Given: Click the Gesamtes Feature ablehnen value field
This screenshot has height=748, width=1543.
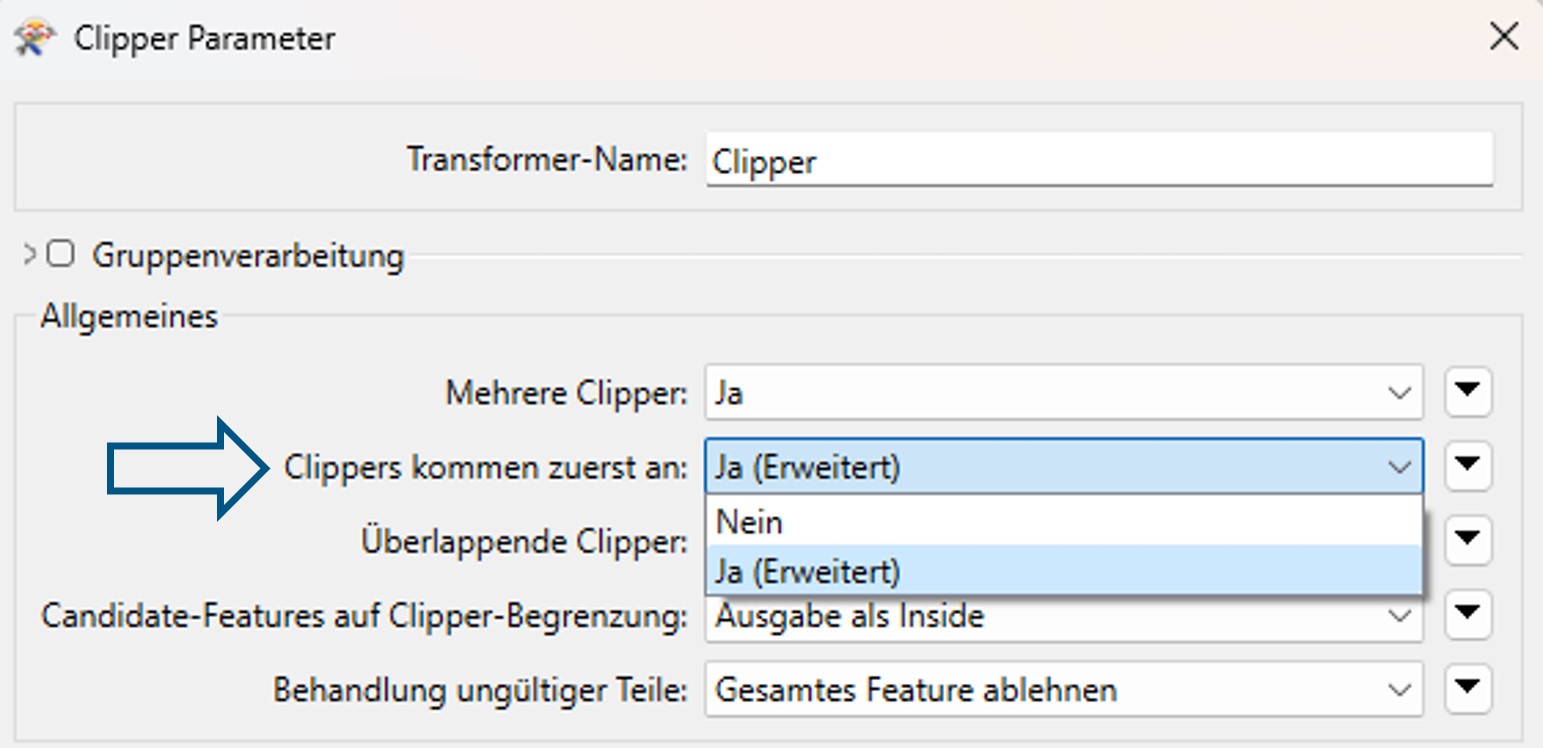Looking at the screenshot, I should pyautogui.click(x=1000, y=689).
